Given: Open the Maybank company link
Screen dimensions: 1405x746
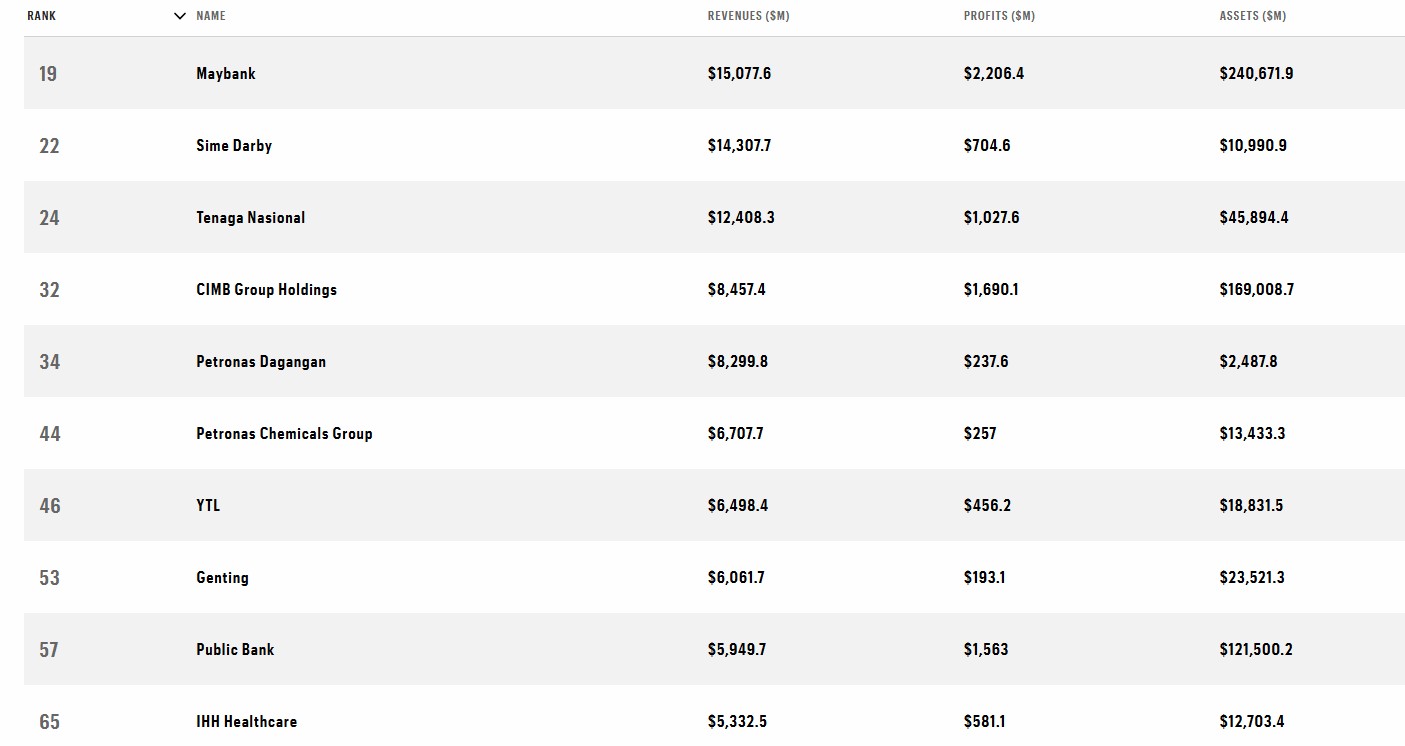Looking at the screenshot, I should (x=226, y=74).
